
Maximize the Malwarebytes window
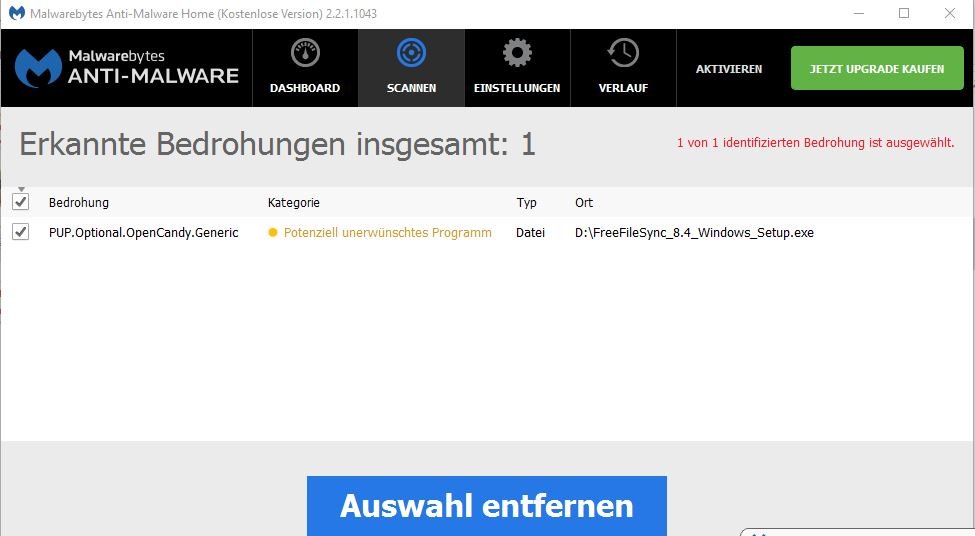pos(904,13)
